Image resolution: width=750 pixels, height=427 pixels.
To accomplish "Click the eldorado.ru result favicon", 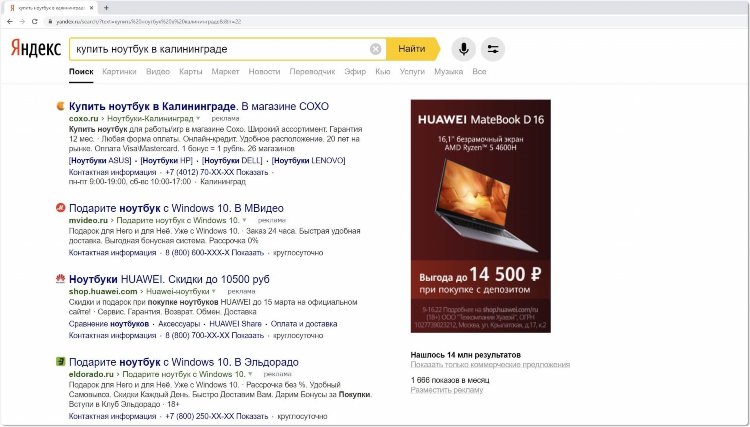I will [x=61, y=361].
